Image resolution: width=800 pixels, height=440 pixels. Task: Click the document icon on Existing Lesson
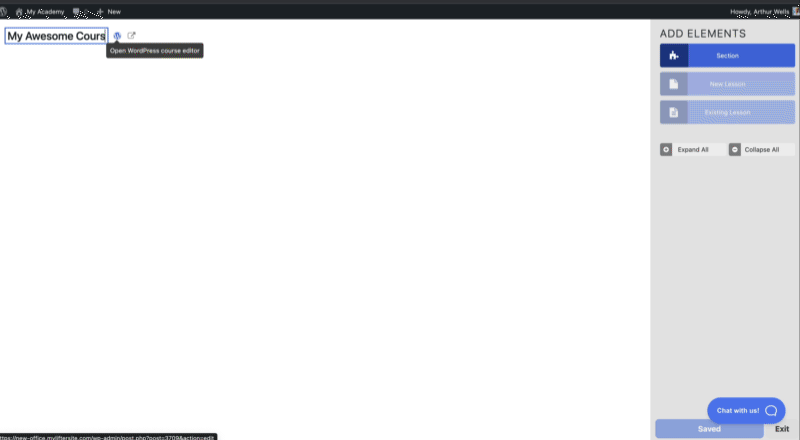click(x=674, y=112)
